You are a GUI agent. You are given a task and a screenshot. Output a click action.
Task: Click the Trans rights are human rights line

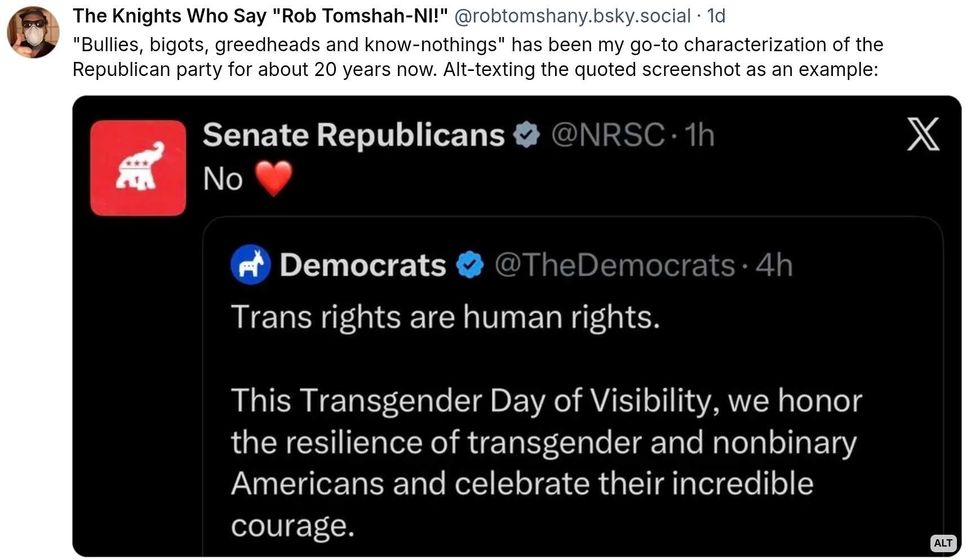(x=446, y=317)
